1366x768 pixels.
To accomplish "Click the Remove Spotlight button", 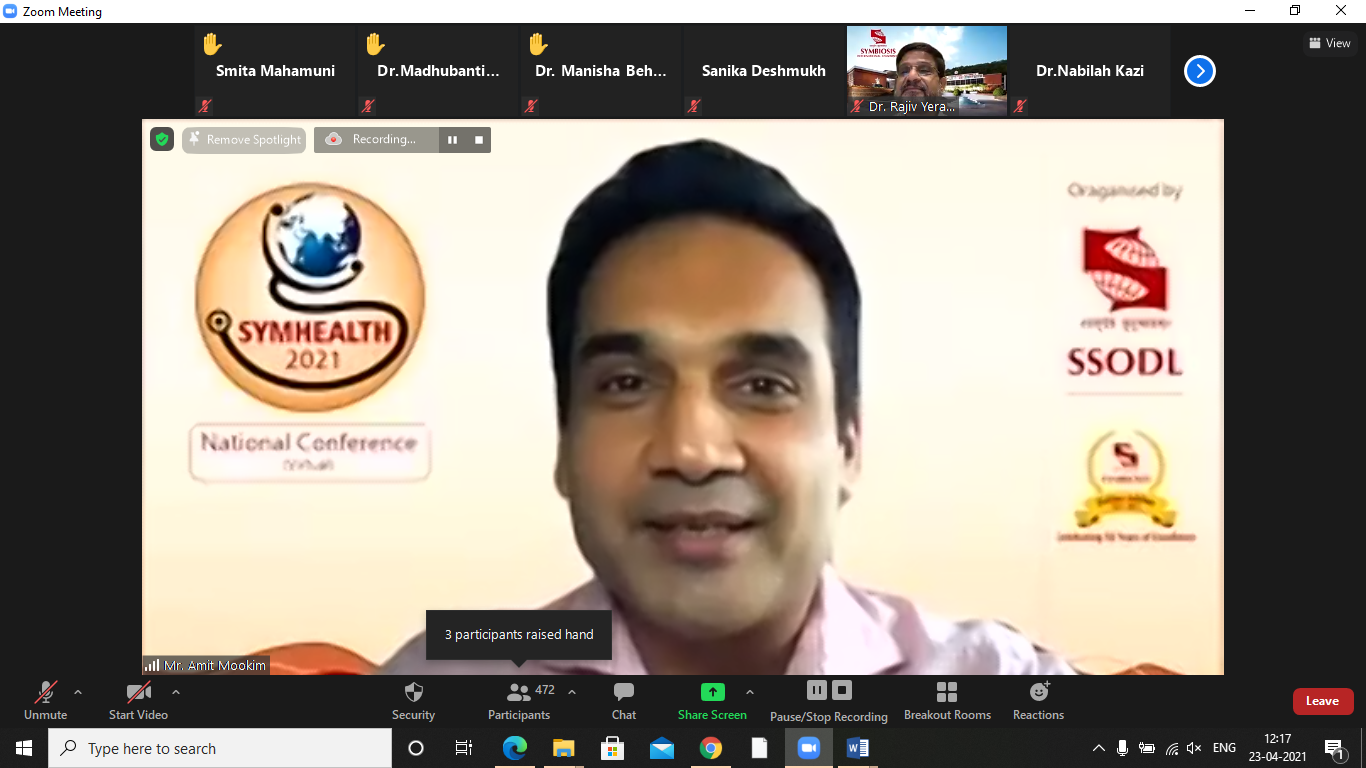I will [245, 140].
